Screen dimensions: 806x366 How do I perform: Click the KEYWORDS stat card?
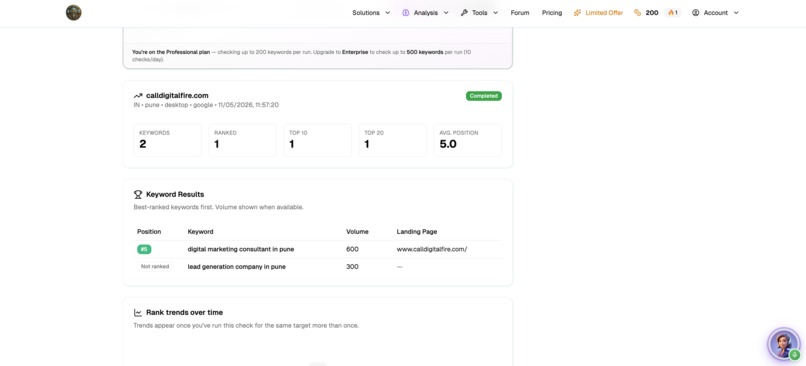[167, 140]
